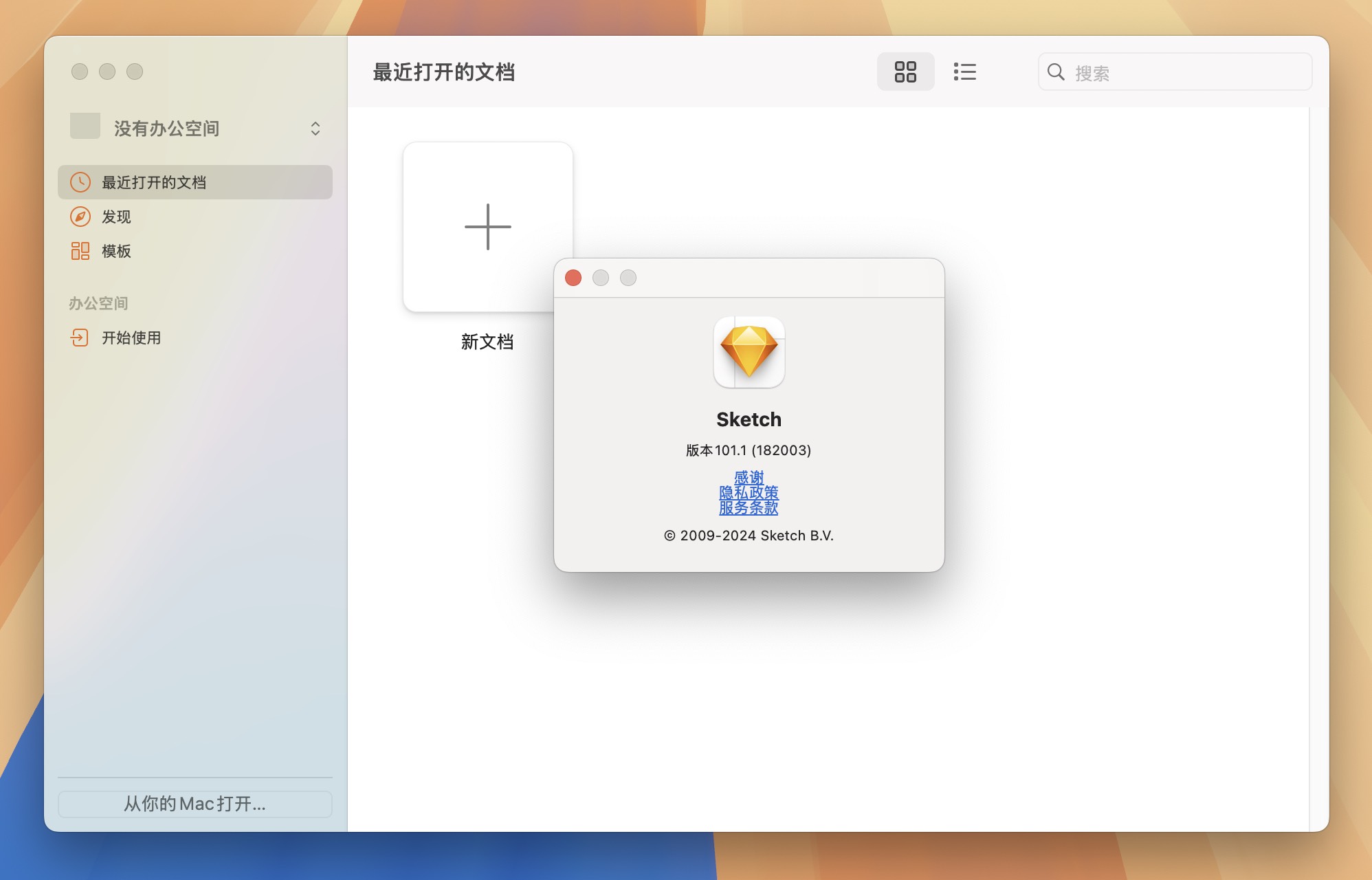1372x880 pixels.
Task: Open 最近打开的文档 (Recent Documents) section
Action: coord(195,181)
